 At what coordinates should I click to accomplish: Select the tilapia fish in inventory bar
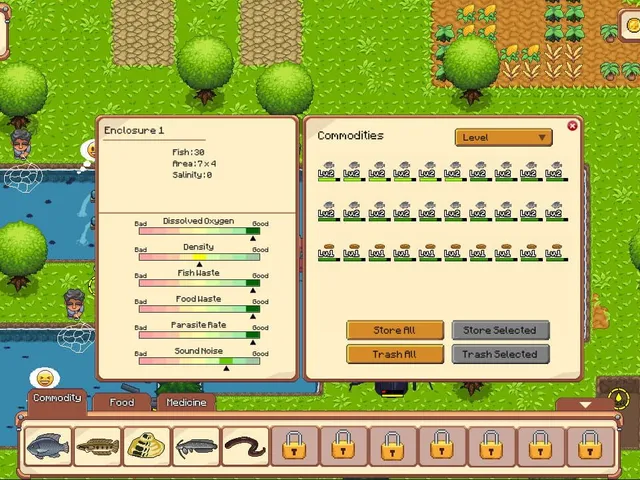pos(48,446)
